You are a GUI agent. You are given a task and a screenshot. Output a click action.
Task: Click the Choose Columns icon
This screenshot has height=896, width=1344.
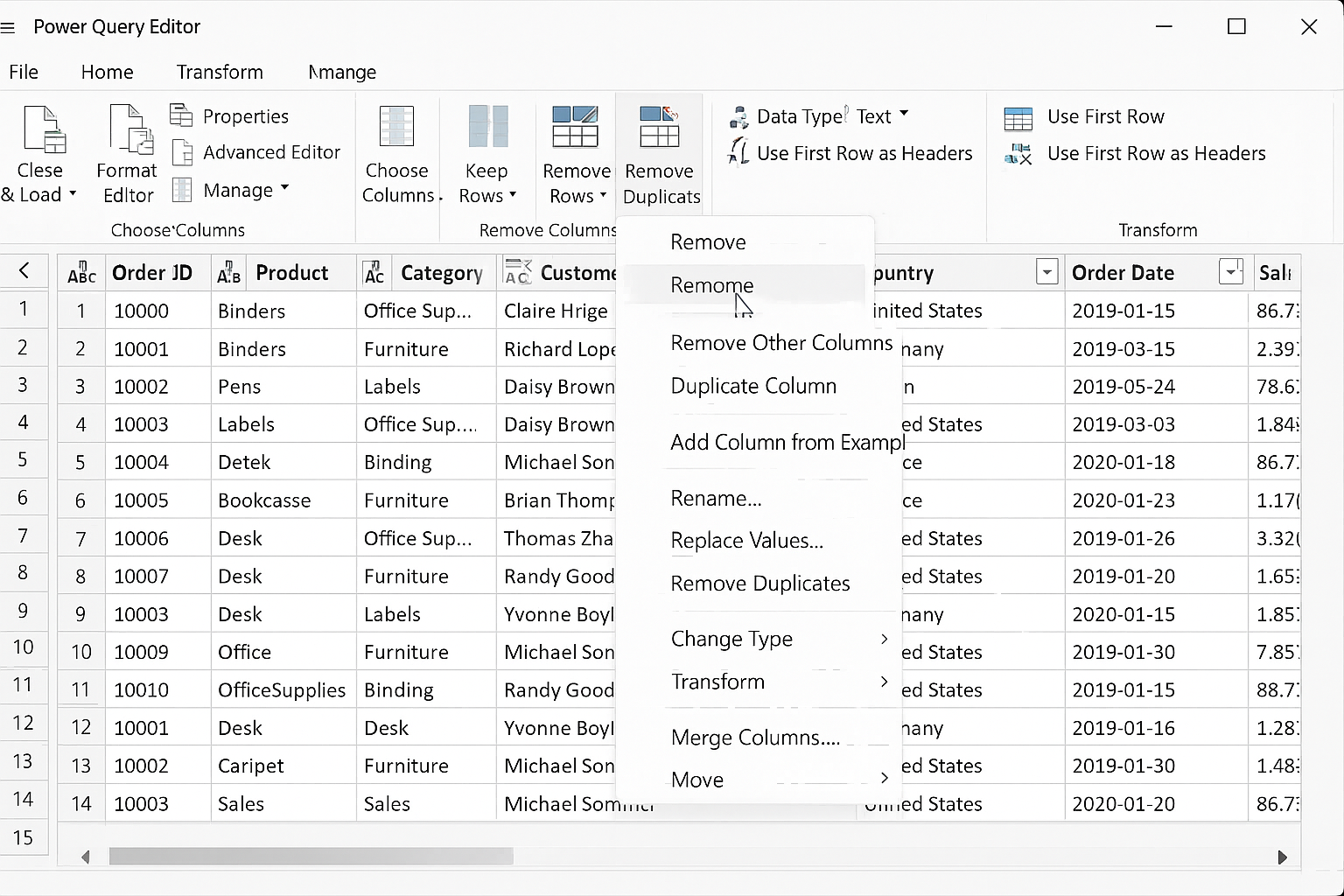point(396,126)
